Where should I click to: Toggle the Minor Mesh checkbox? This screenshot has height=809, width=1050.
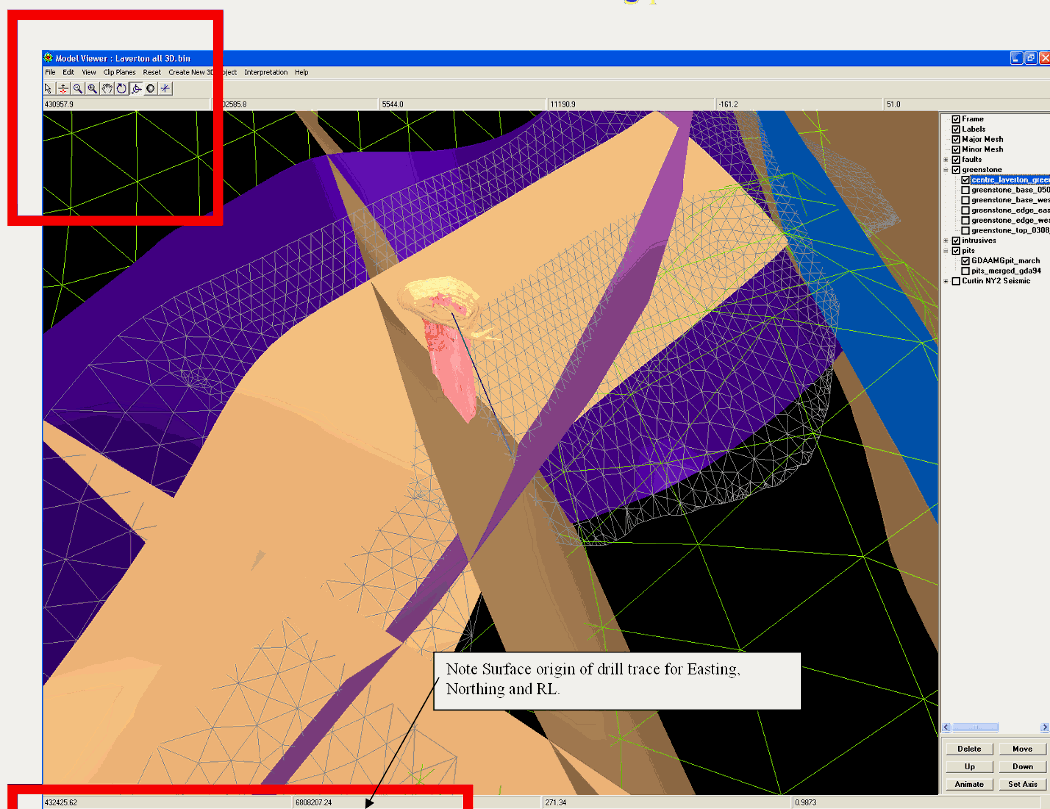956,149
